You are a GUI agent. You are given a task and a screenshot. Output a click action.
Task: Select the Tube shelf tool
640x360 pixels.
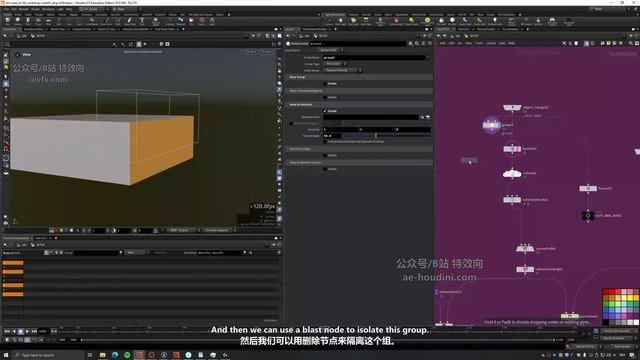[x=28, y=21]
